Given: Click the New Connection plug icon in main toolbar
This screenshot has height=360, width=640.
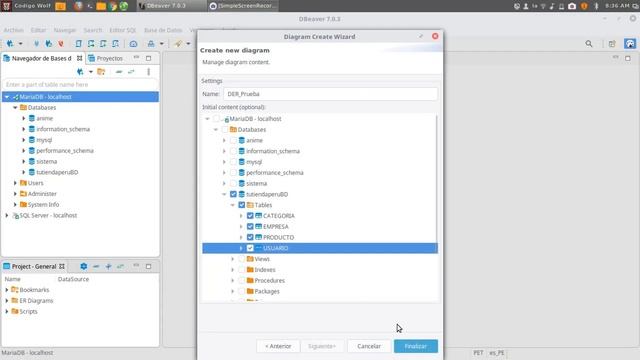Looking at the screenshot, I should (10, 44).
